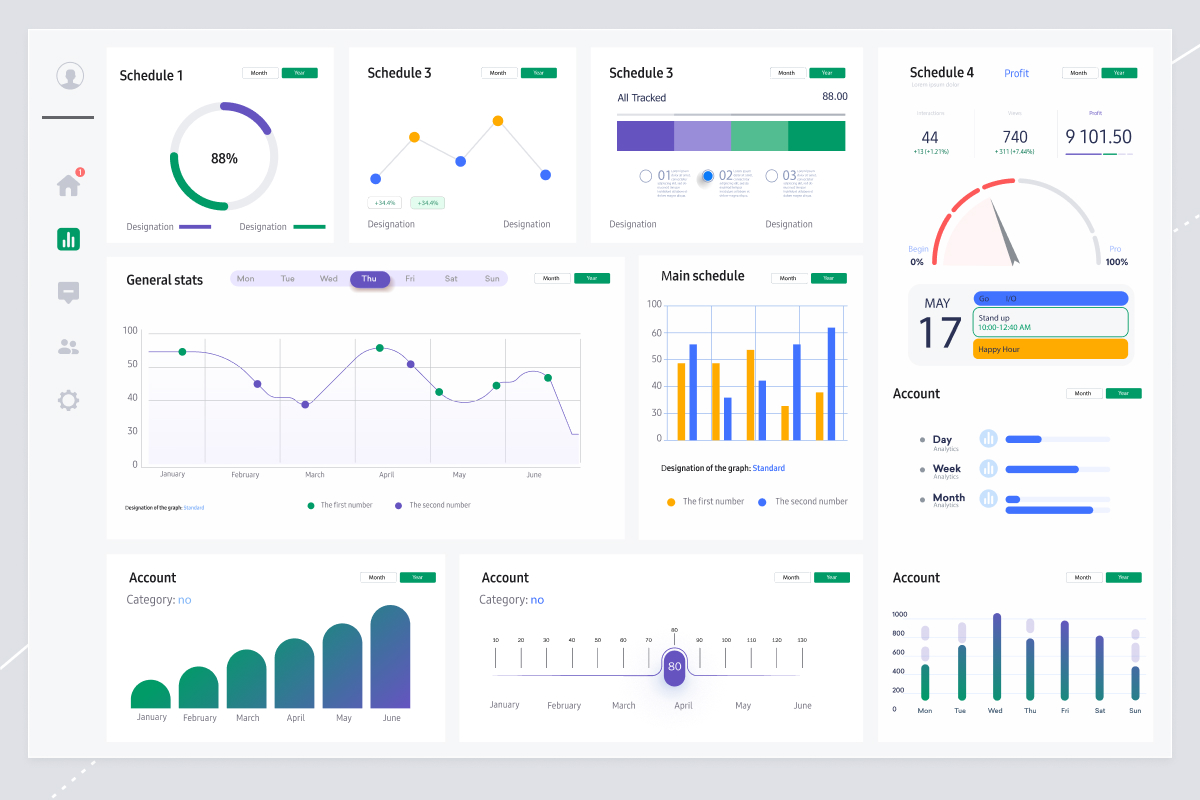This screenshot has height=800, width=1200.
Task: Switch Main schedule to Month view
Action: 788,278
